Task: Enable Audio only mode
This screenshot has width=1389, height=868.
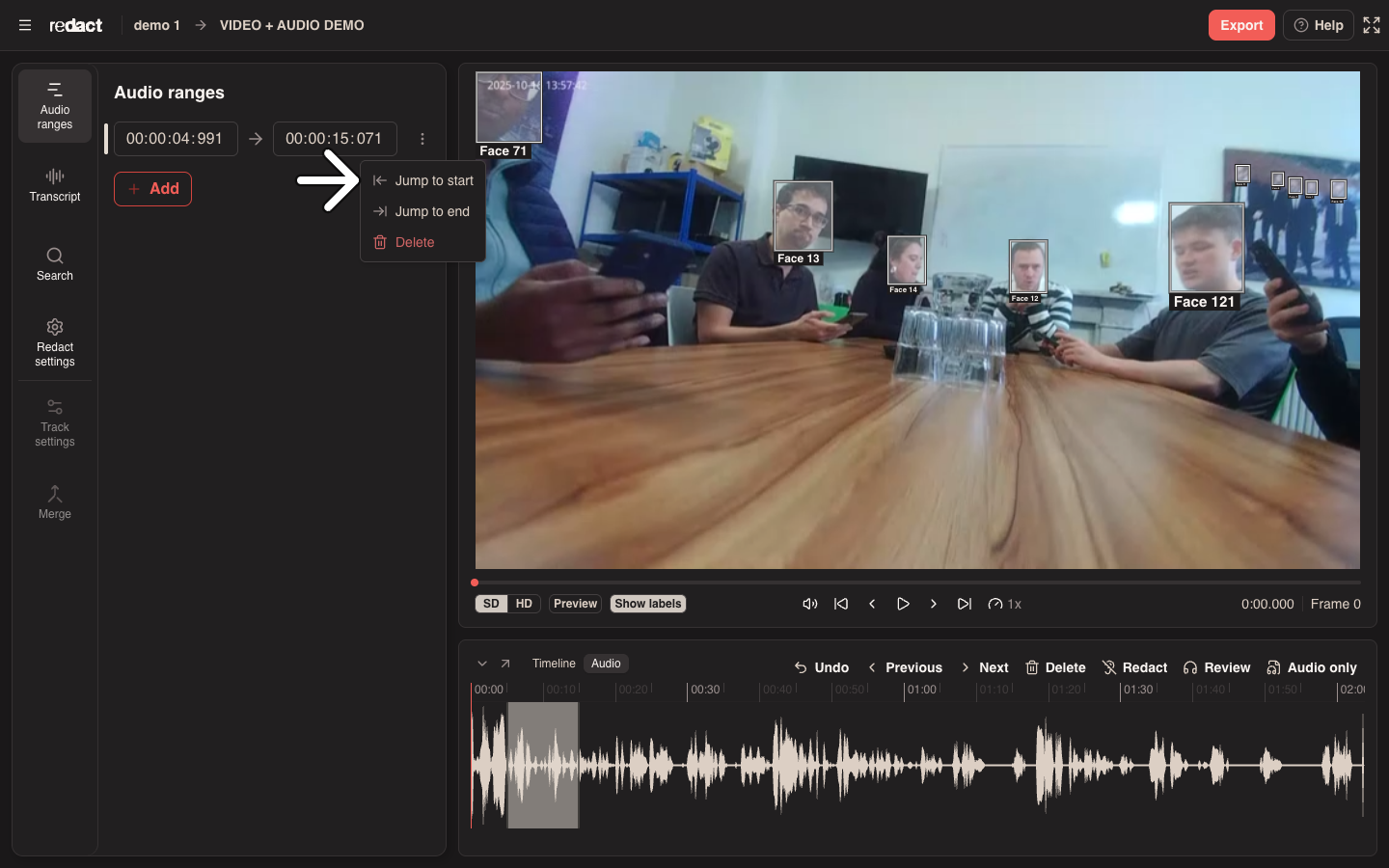Action: (1312, 667)
